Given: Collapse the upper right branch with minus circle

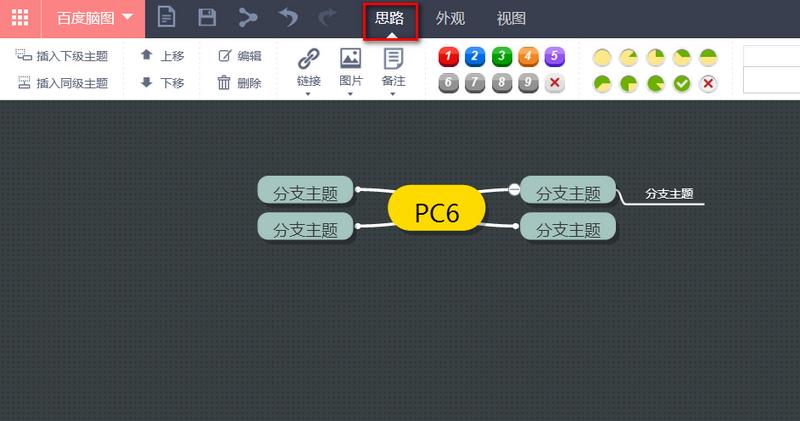Looking at the screenshot, I should [x=514, y=189].
